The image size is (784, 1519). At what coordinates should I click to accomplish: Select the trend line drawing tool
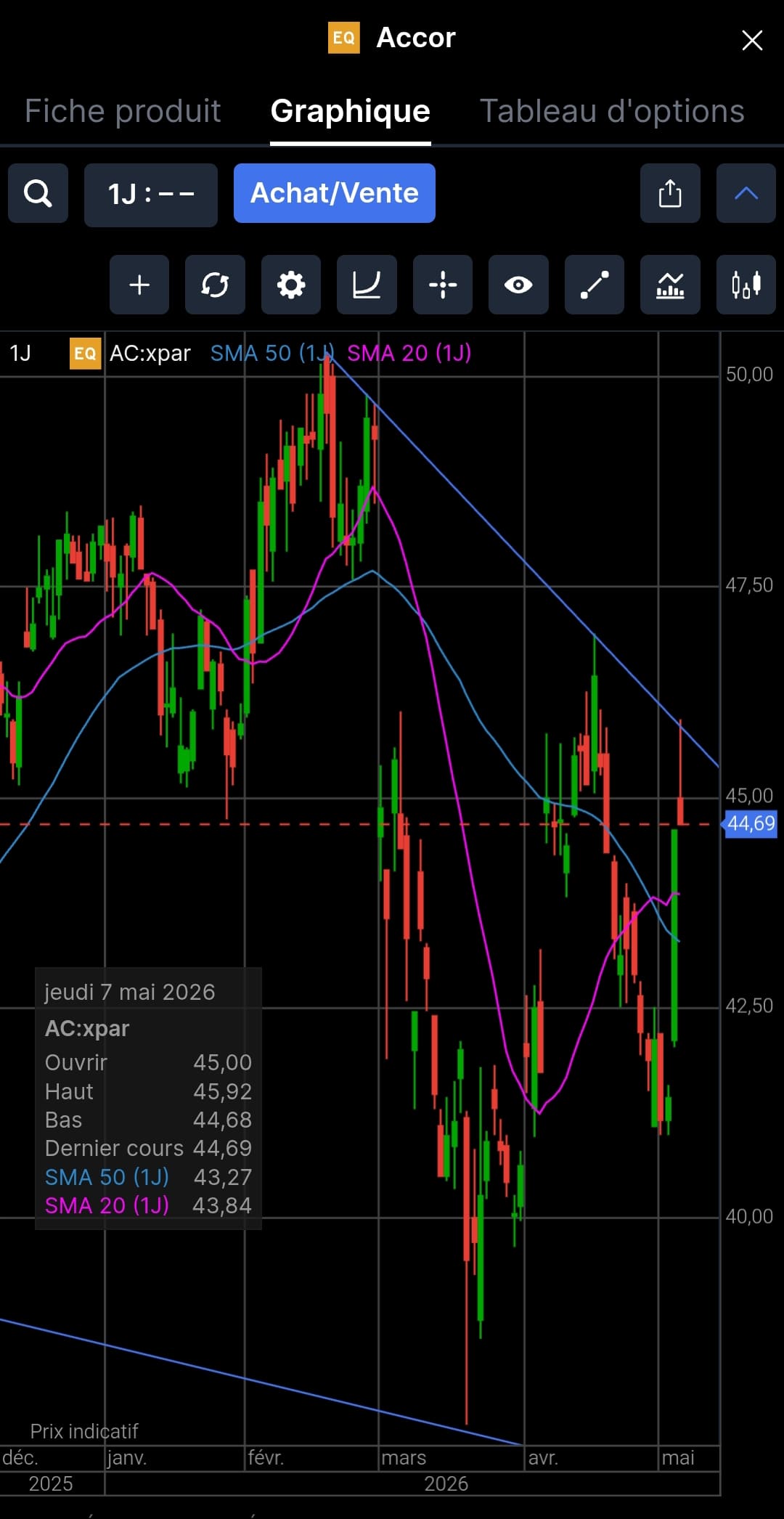[x=595, y=285]
